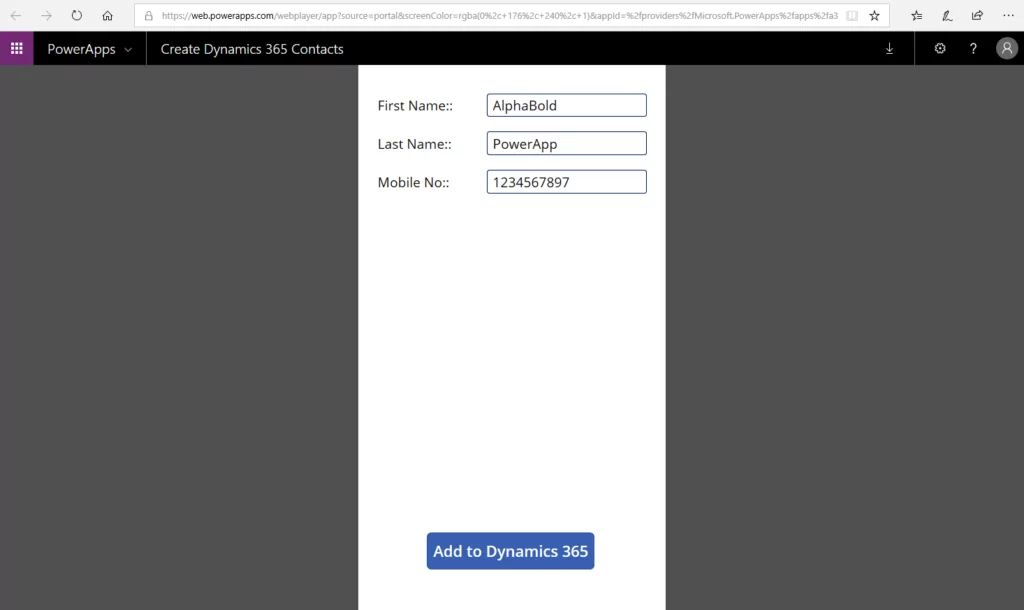Click the lock icon in address bar
This screenshot has width=1024, height=610.
pos(148,16)
